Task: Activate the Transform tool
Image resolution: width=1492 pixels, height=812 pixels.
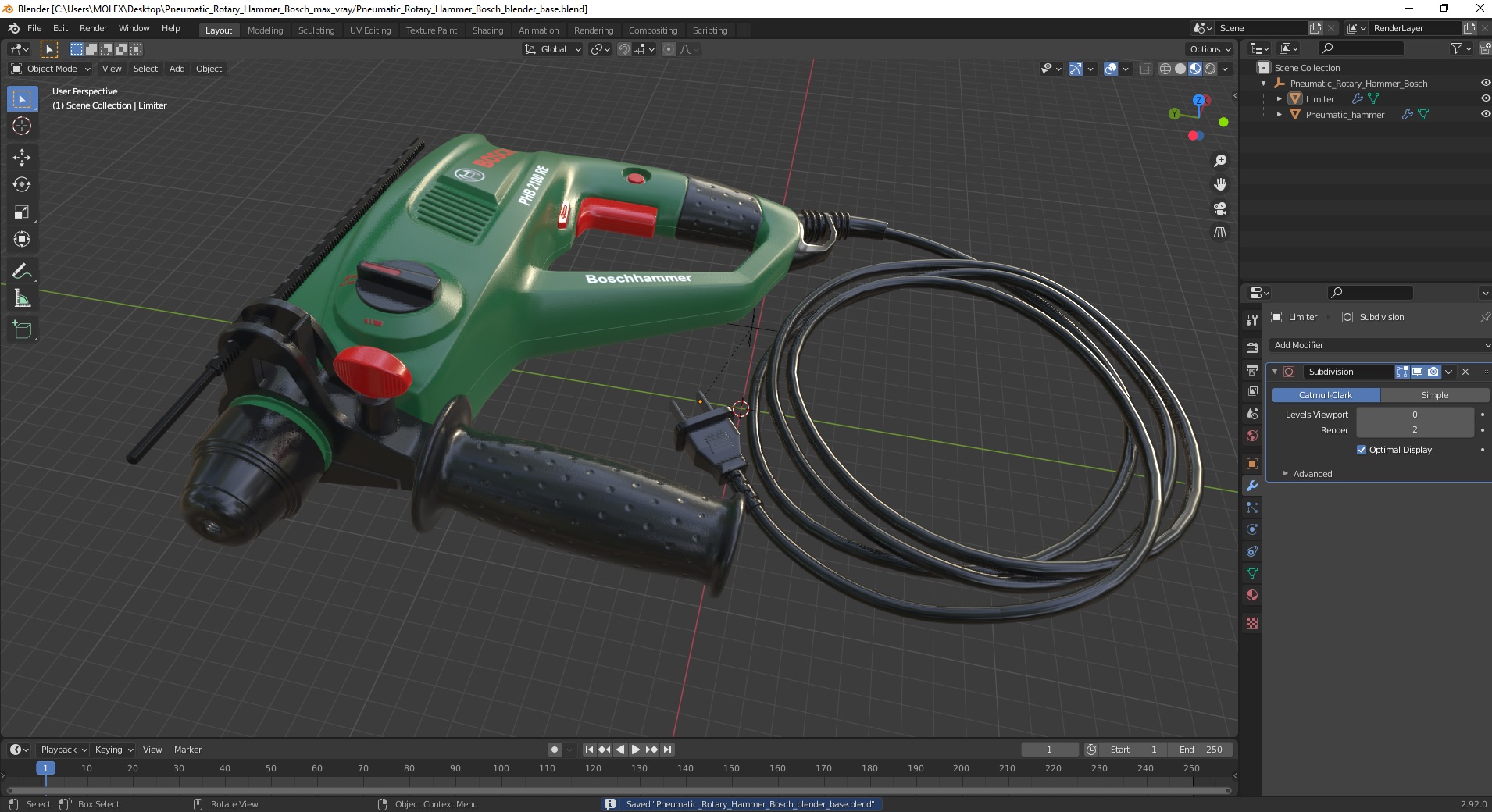Action: coord(22,239)
